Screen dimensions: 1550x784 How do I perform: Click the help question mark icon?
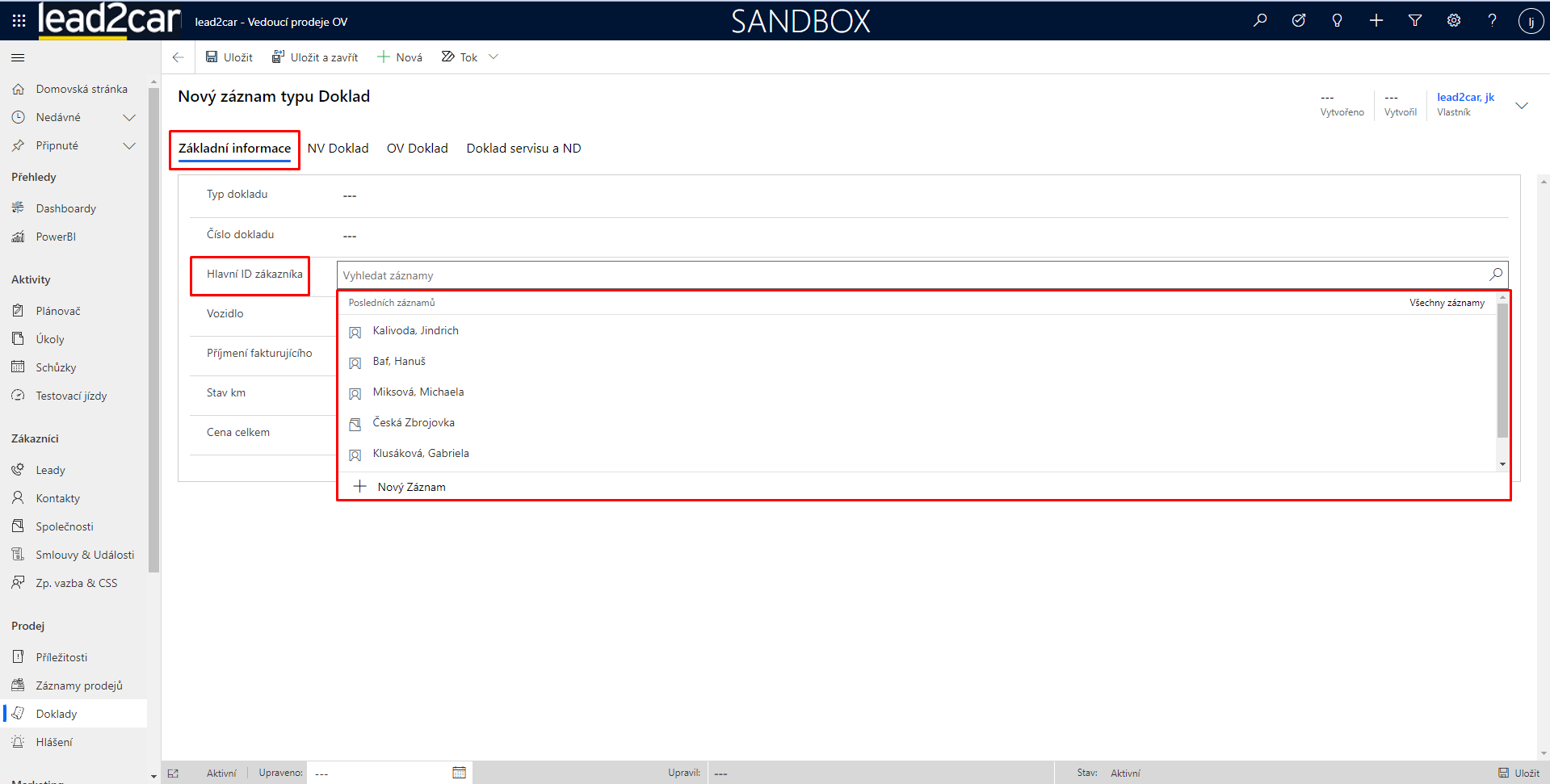[x=1492, y=21]
